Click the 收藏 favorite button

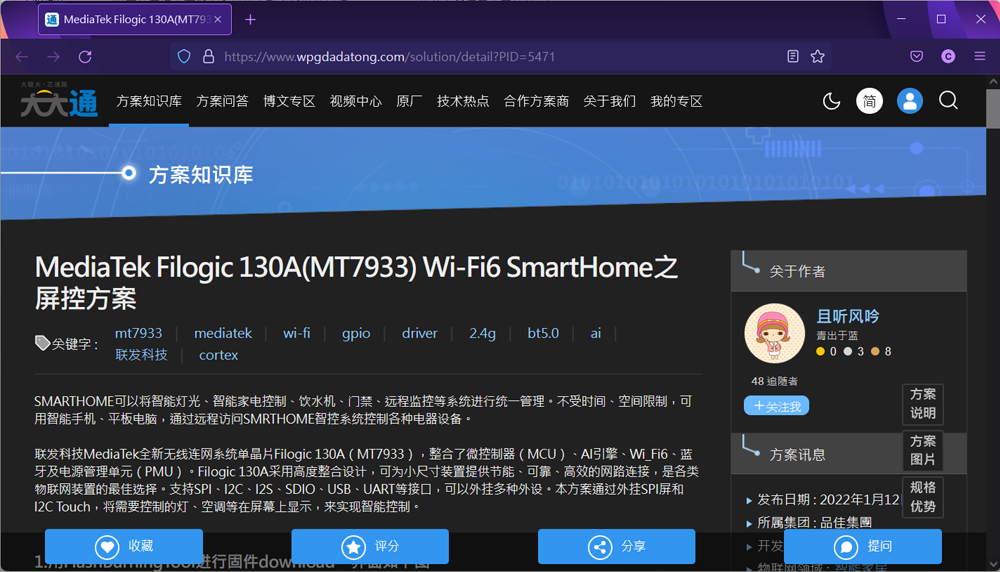click(124, 546)
